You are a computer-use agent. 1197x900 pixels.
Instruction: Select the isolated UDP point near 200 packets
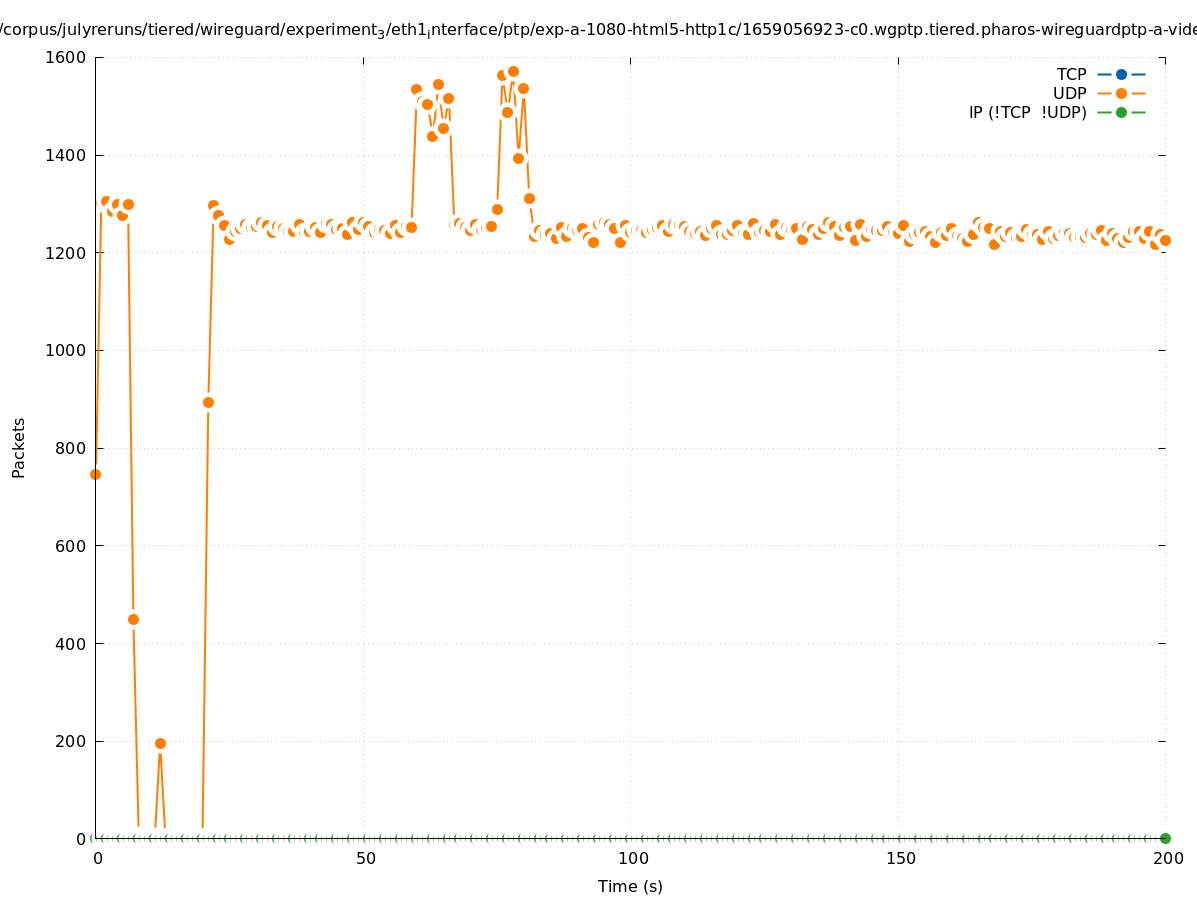coord(160,743)
